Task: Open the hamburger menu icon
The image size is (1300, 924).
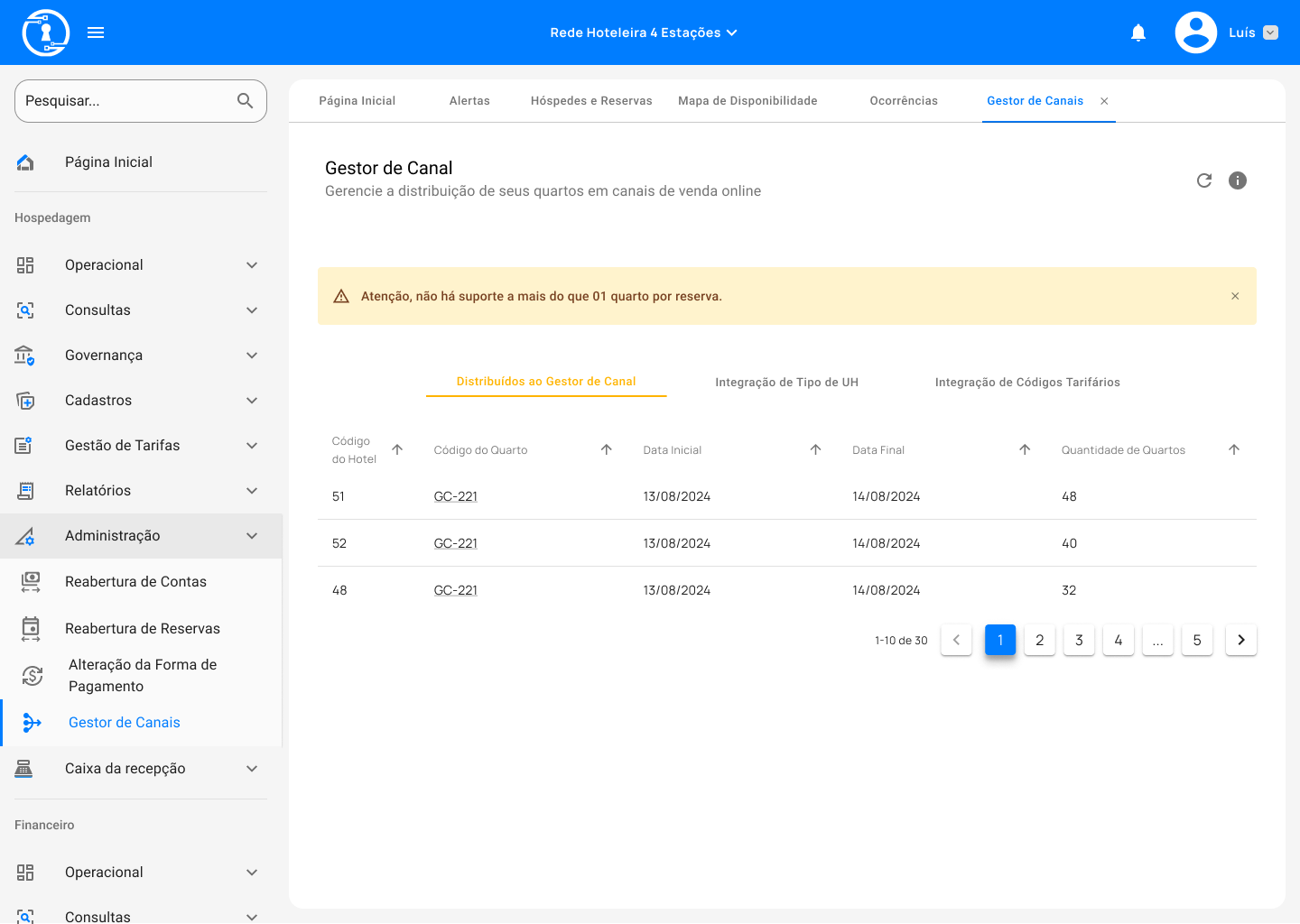Action: 96,33
